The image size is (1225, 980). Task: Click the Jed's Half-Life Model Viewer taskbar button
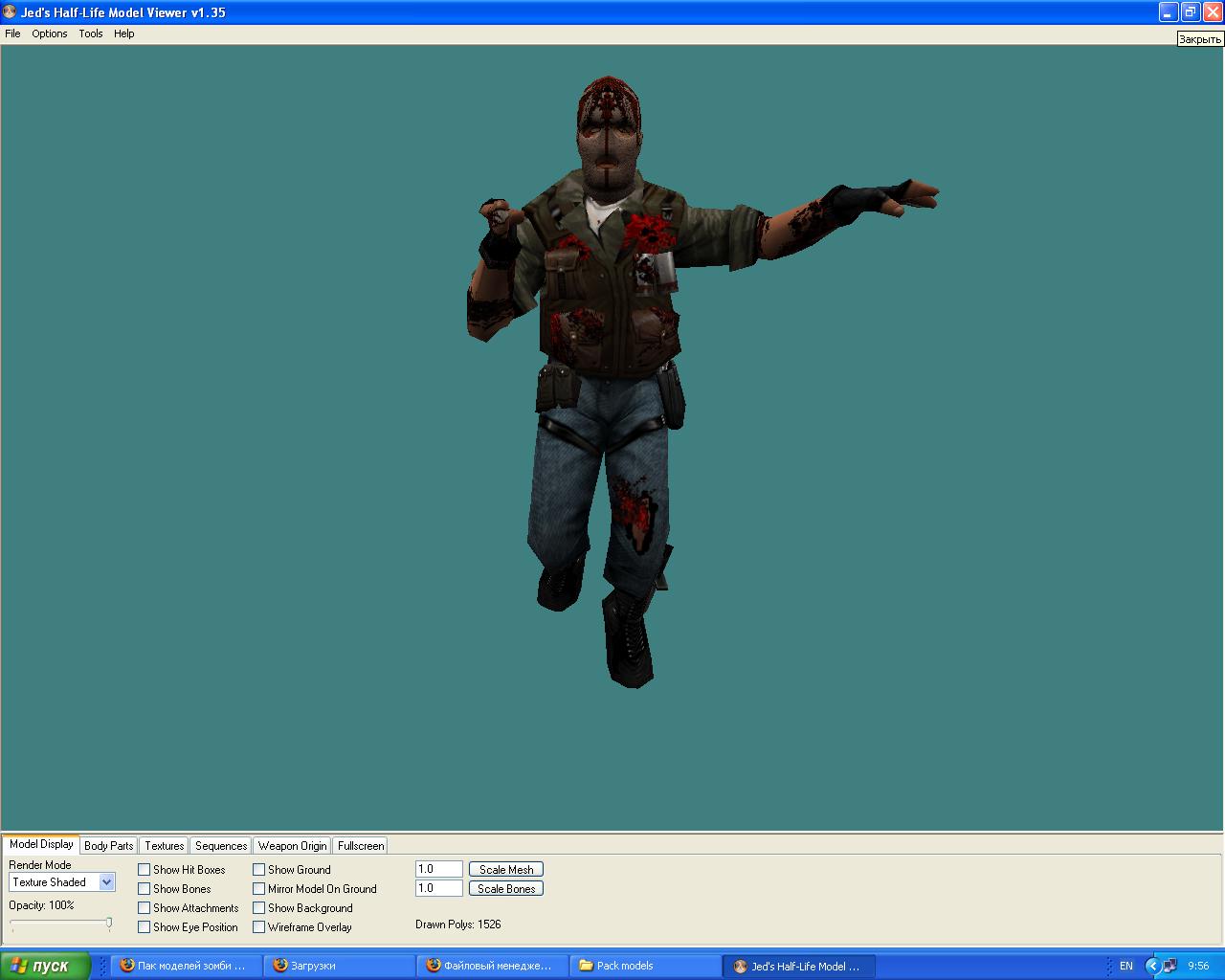pyautogui.click(x=799, y=966)
